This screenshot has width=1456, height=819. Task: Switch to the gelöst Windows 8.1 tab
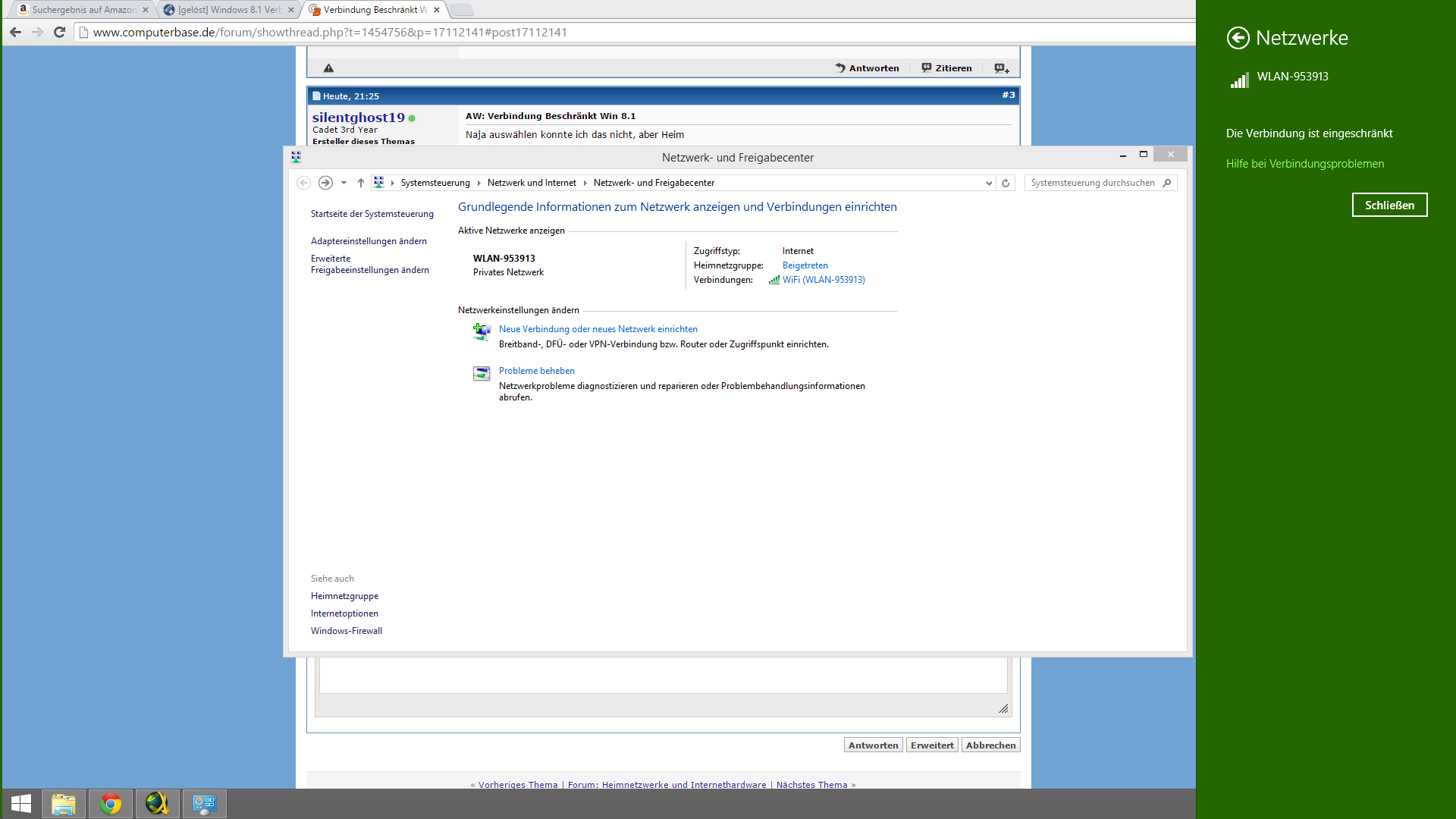coord(229,10)
